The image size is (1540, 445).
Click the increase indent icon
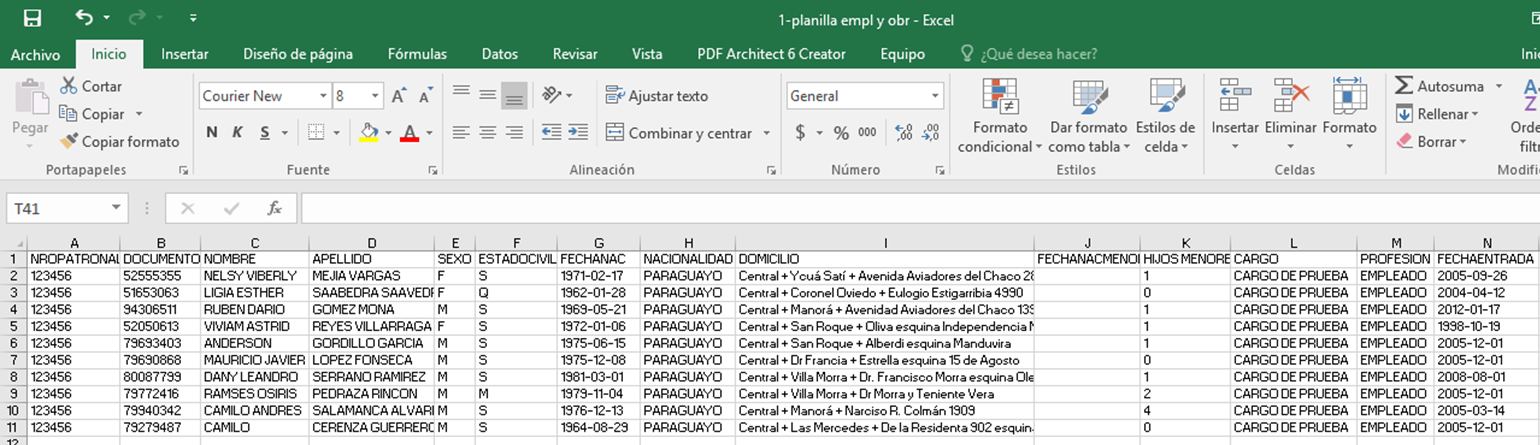(578, 132)
